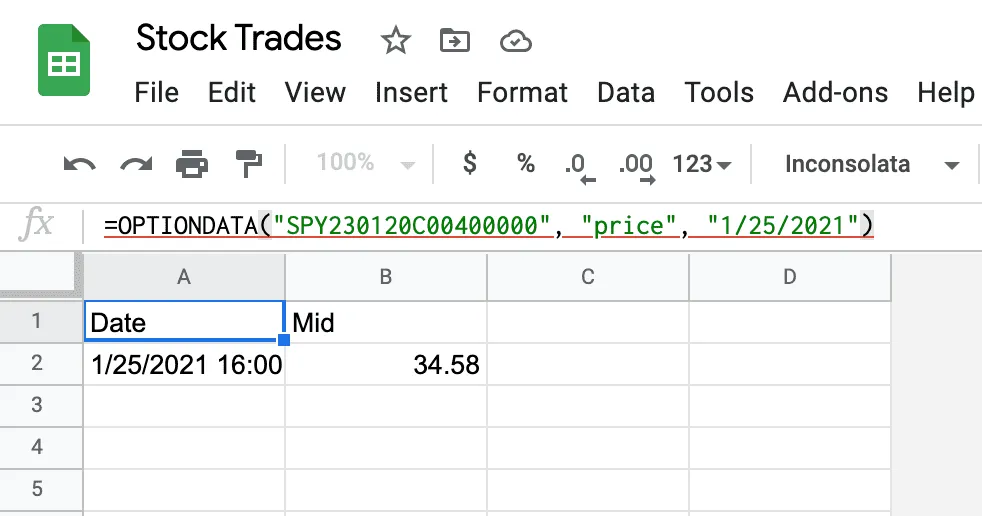Open the Format menu

point(522,93)
